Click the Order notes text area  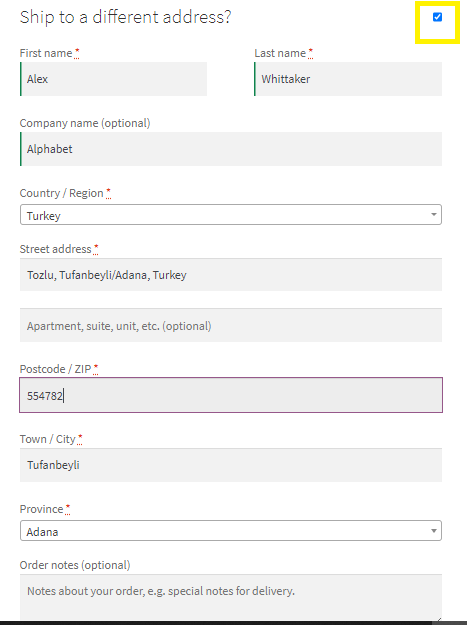click(x=231, y=597)
